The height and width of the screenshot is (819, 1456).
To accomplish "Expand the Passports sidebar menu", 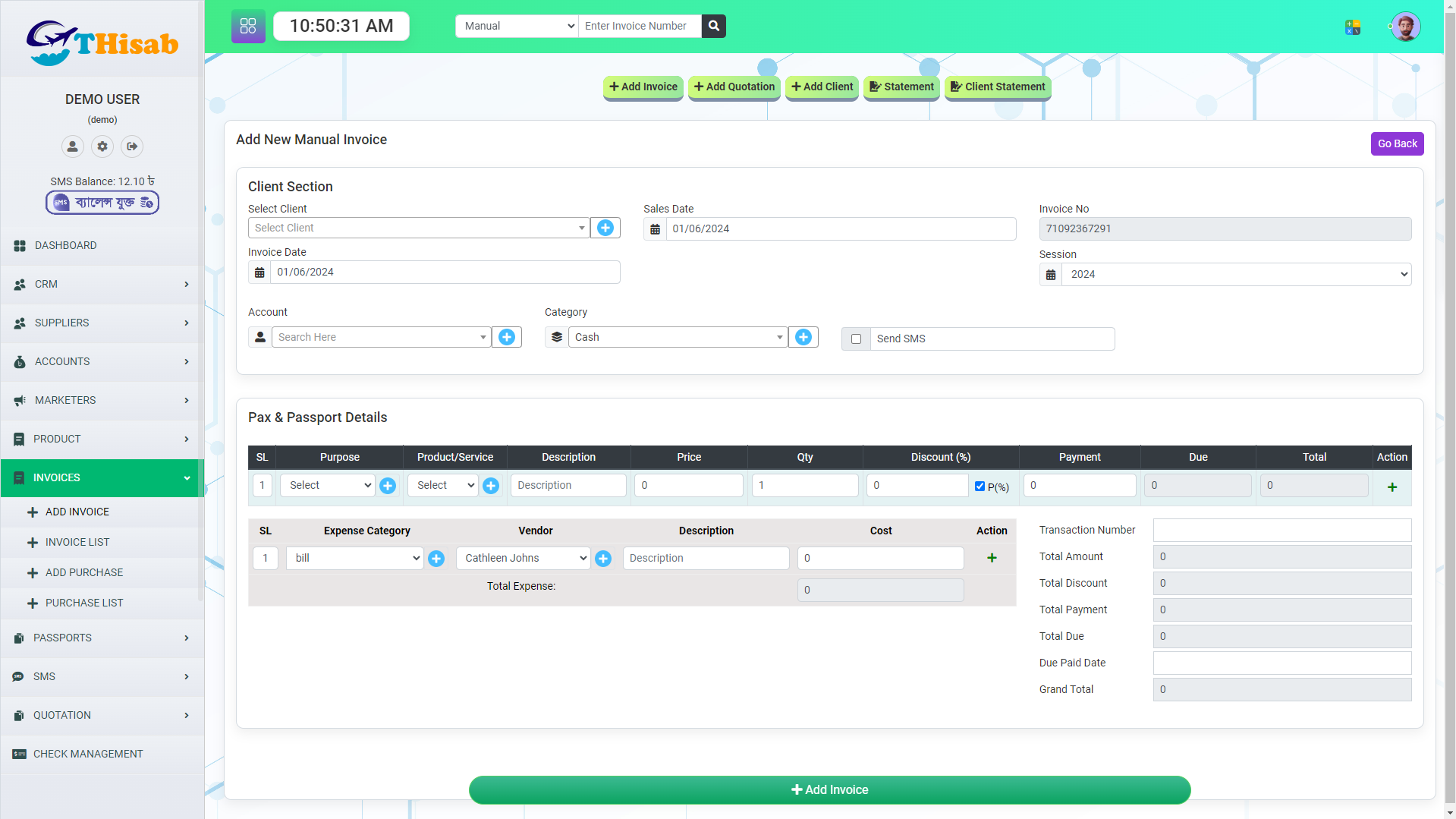I will (x=102, y=638).
